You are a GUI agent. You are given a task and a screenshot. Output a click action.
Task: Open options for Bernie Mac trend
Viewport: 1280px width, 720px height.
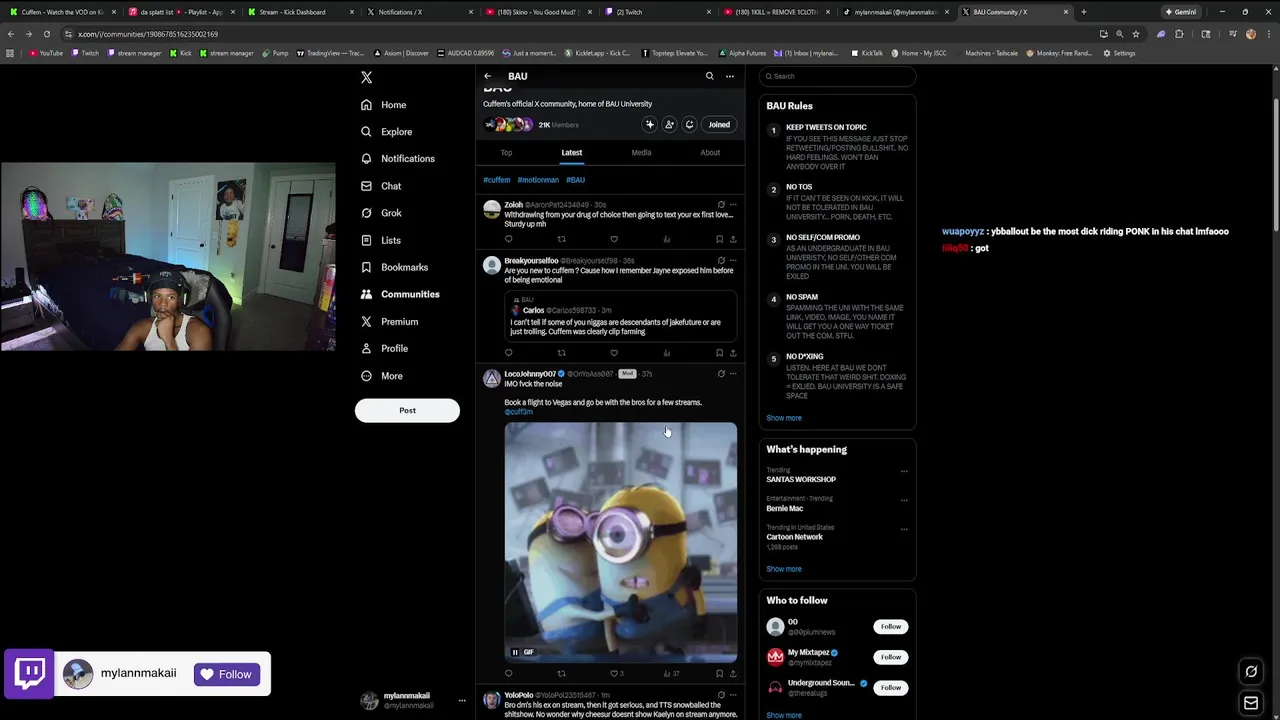[x=904, y=500]
